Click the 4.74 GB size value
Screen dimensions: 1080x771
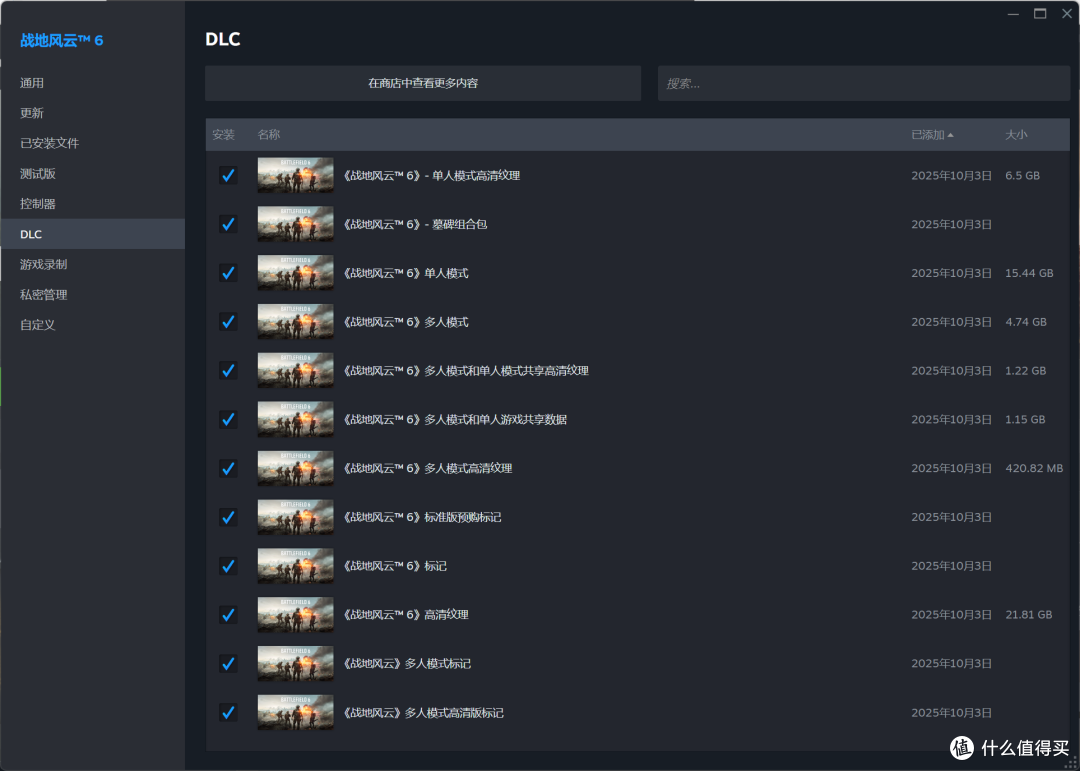click(1026, 322)
